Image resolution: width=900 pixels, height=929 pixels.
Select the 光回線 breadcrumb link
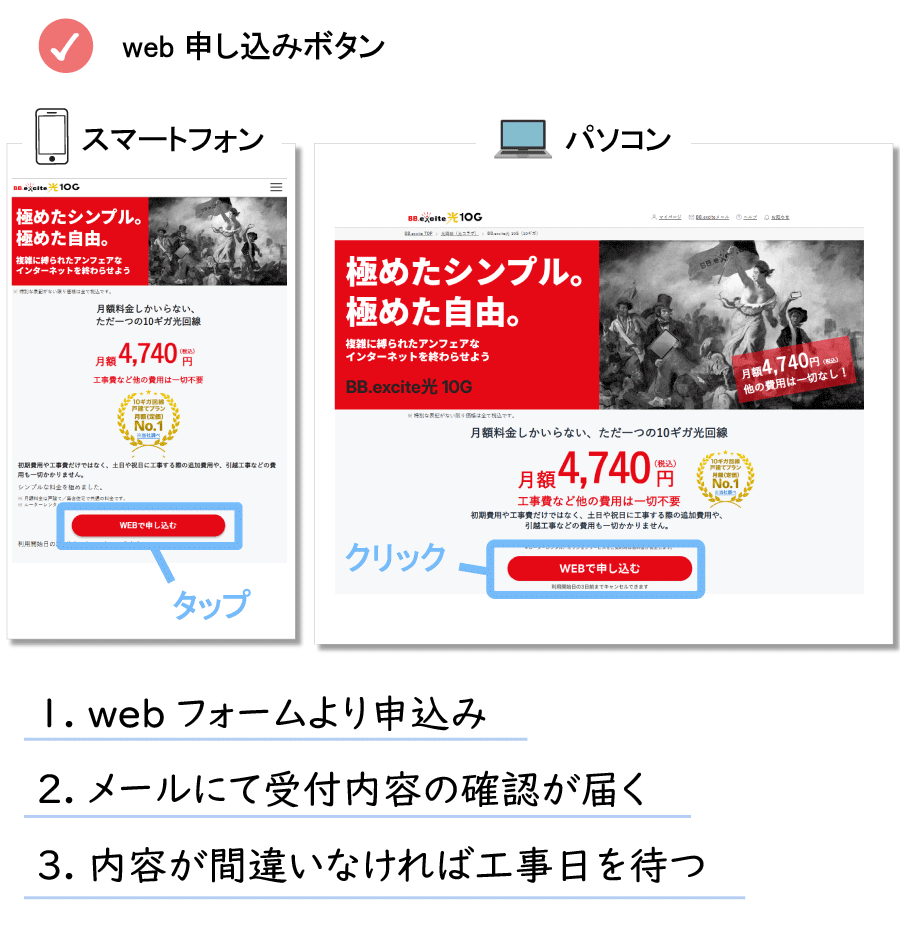tap(459, 233)
